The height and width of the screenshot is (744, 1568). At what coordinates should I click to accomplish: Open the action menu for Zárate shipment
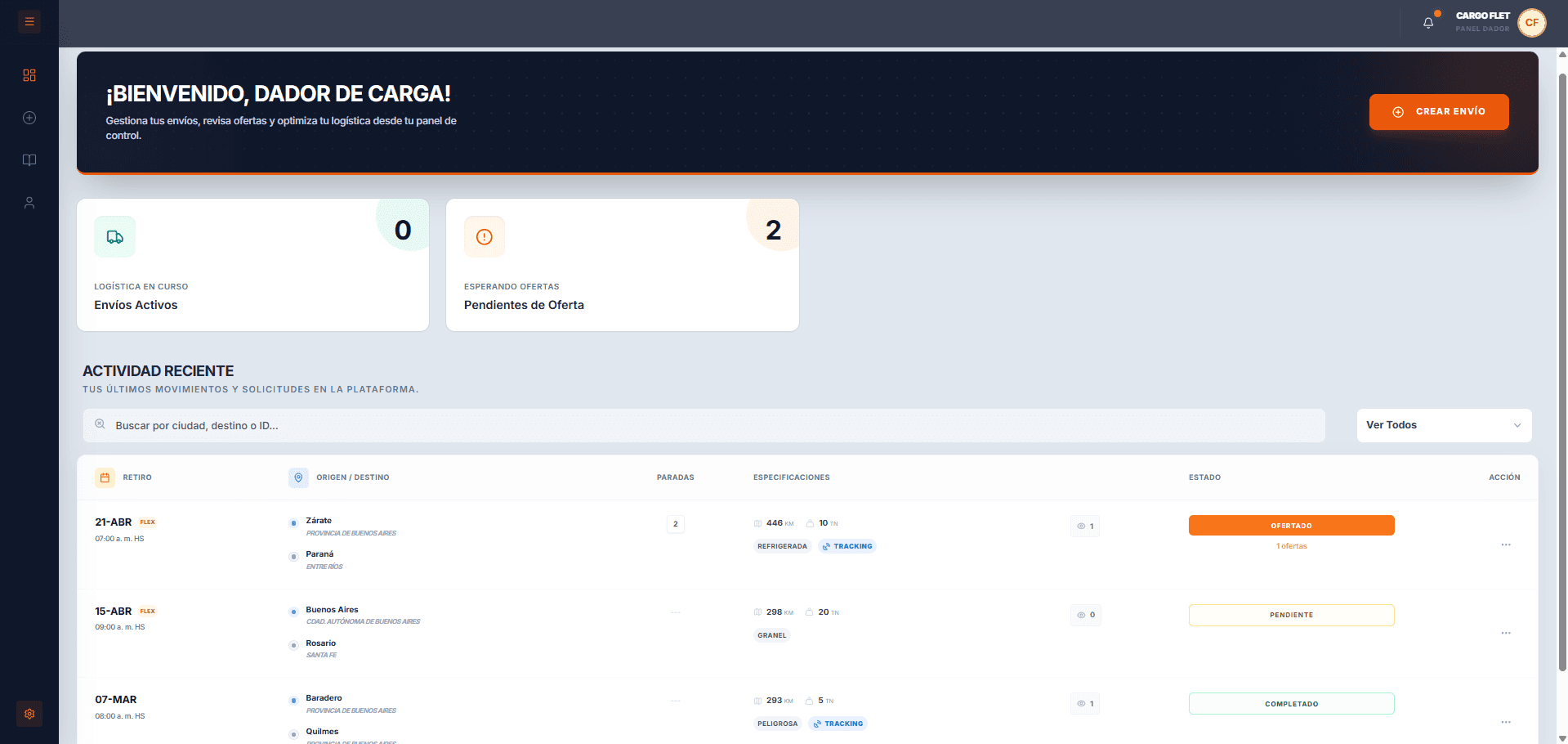1505,545
